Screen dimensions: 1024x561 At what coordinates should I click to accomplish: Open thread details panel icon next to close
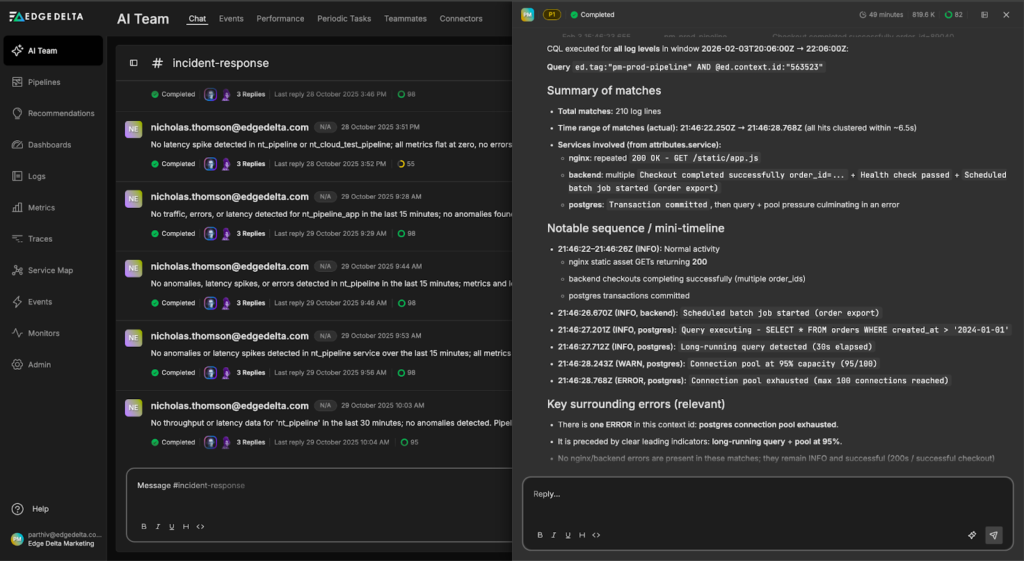(x=984, y=15)
